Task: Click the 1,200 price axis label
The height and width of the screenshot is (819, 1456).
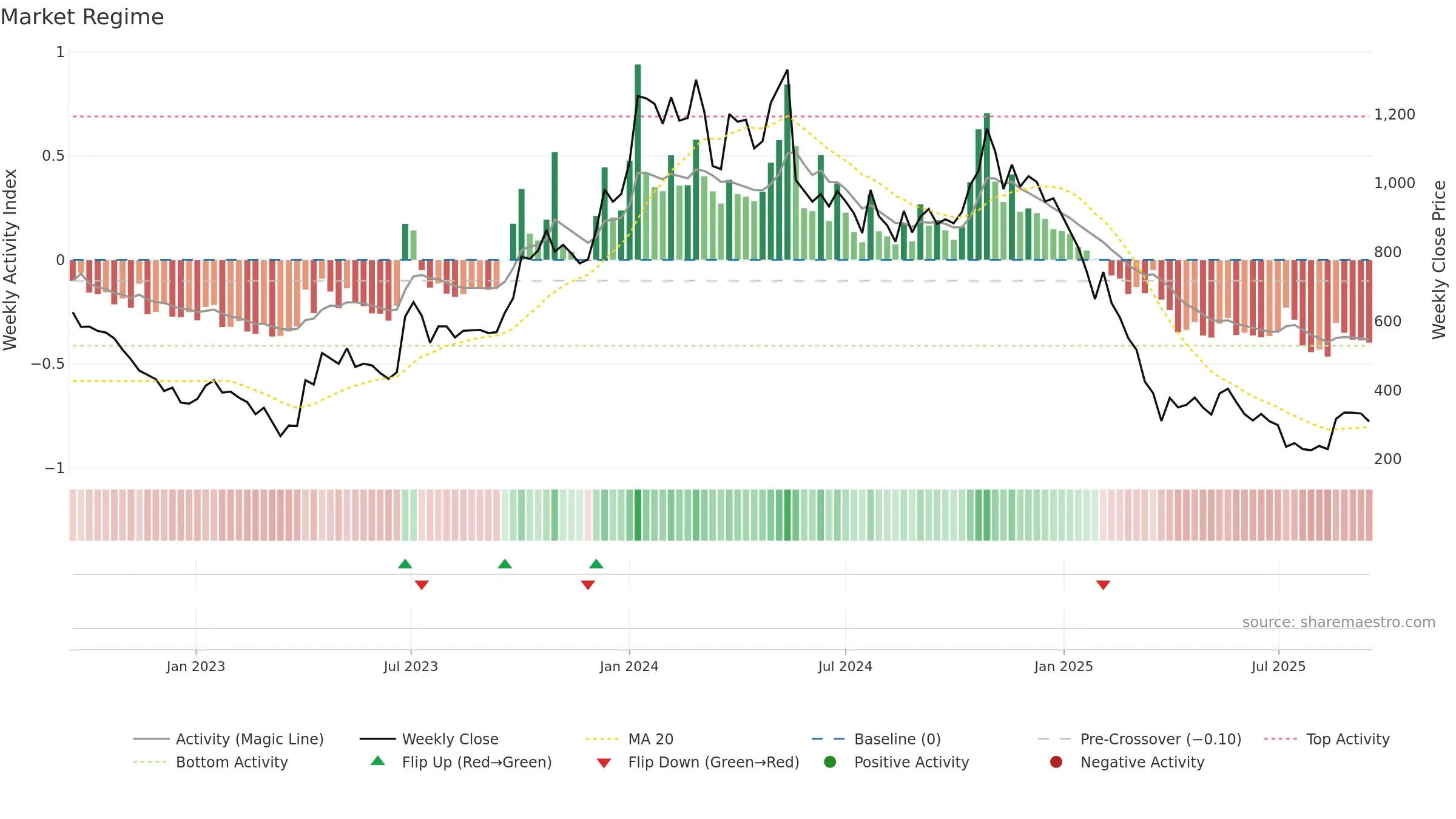Action: 1395,114
